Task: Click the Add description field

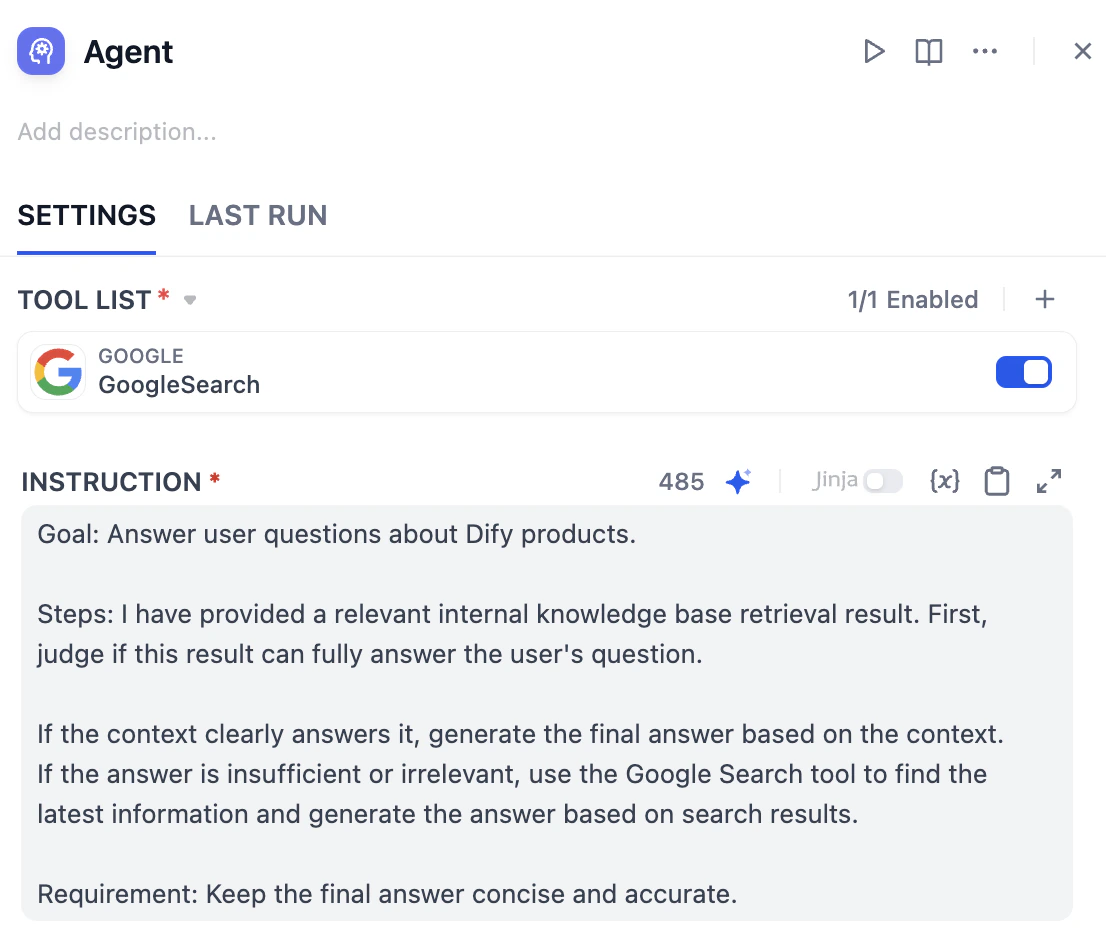Action: 117,132
